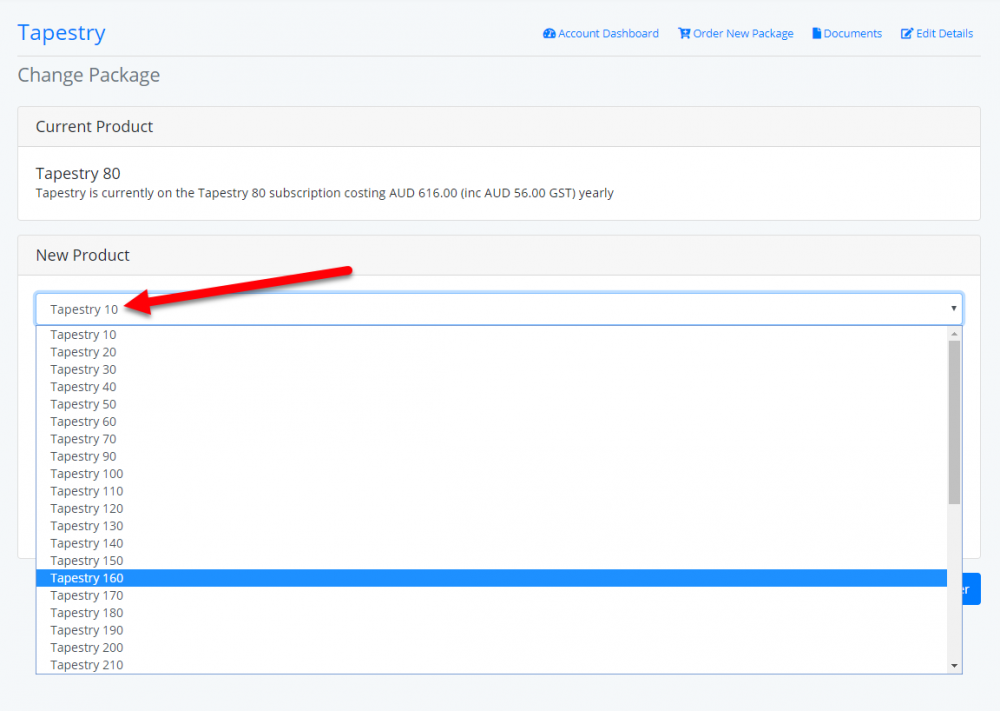The image size is (1000, 711).
Task: Click the Account Dashboard gauge icon
Action: click(549, 34)
